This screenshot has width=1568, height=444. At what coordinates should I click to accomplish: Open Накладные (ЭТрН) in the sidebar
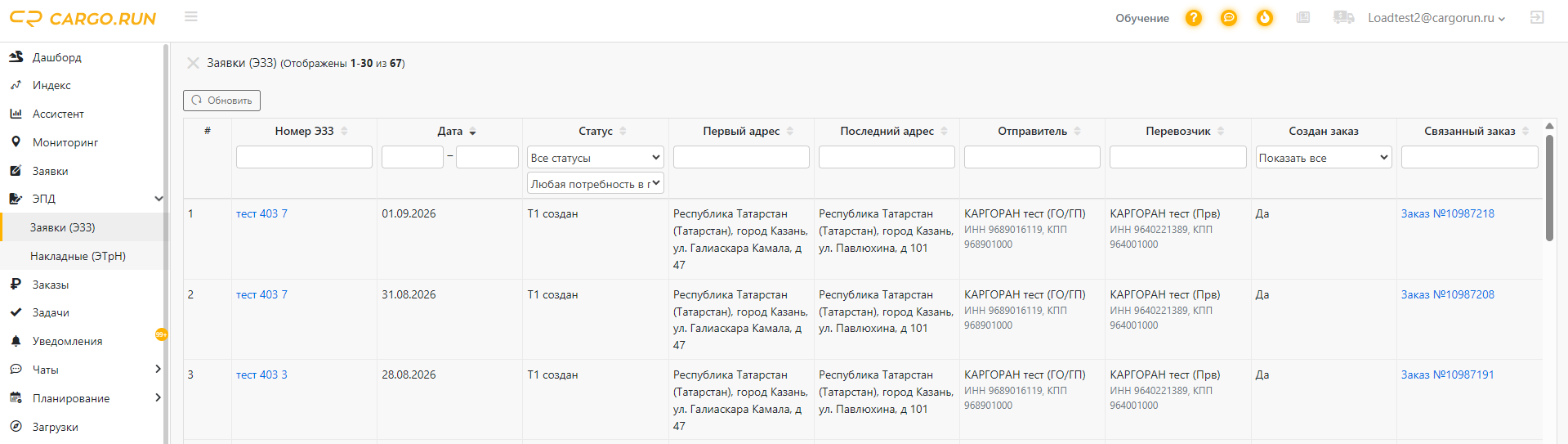coord(78,256)
